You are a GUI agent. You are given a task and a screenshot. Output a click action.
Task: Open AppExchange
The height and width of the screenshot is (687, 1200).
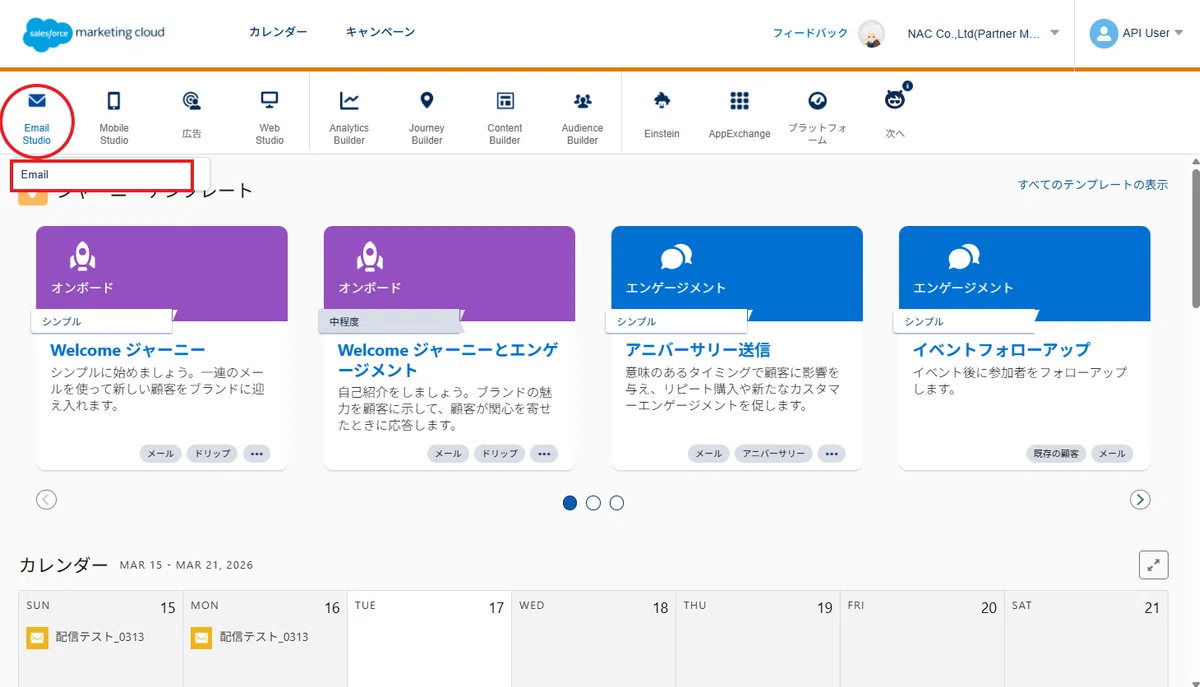click(739, 114)
